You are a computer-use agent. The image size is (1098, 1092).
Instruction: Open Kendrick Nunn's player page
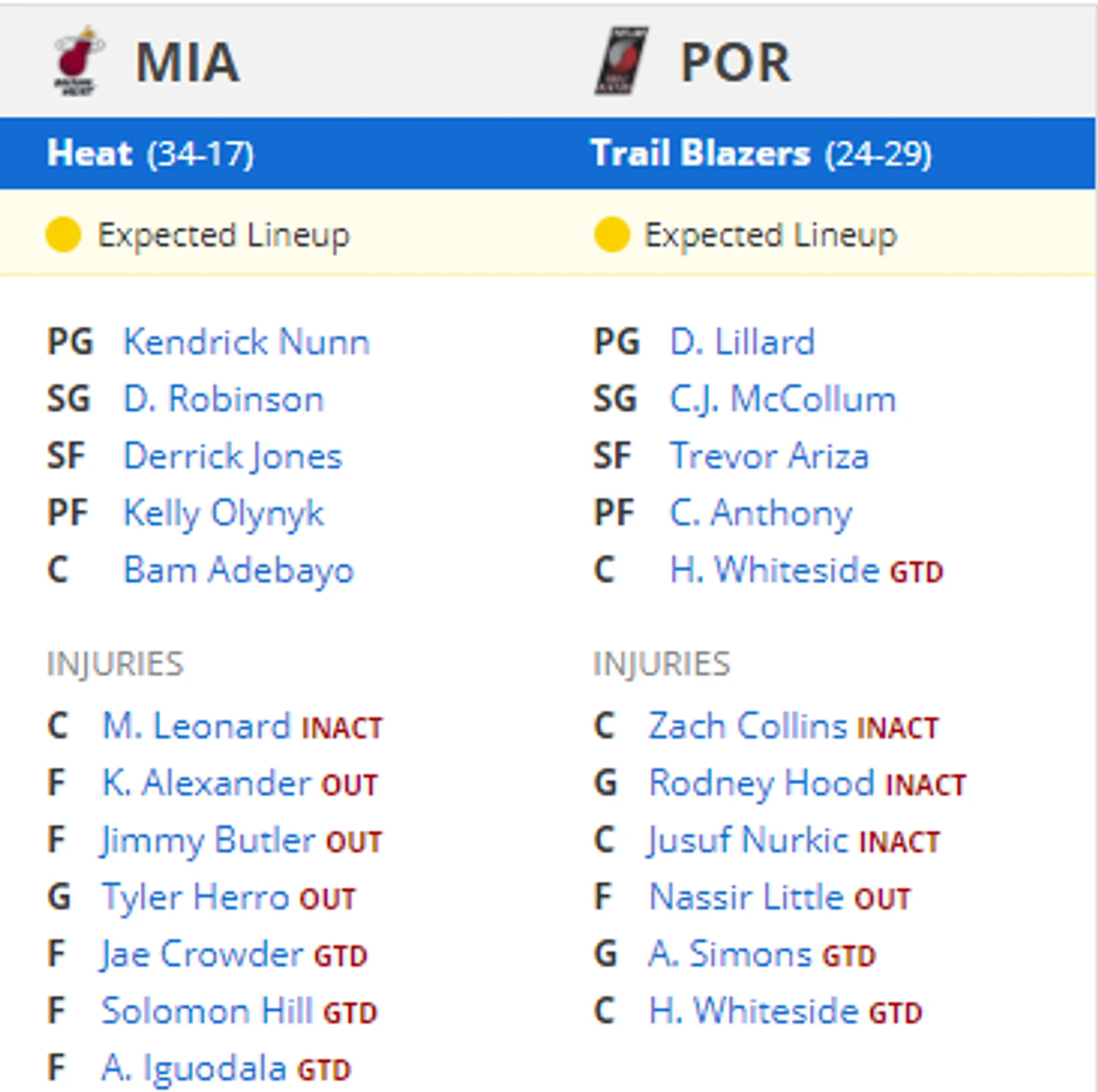tap(247, 342)
